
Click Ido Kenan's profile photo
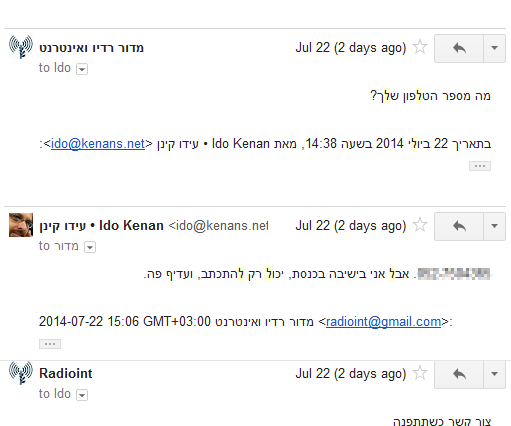(x=21, y=225)
